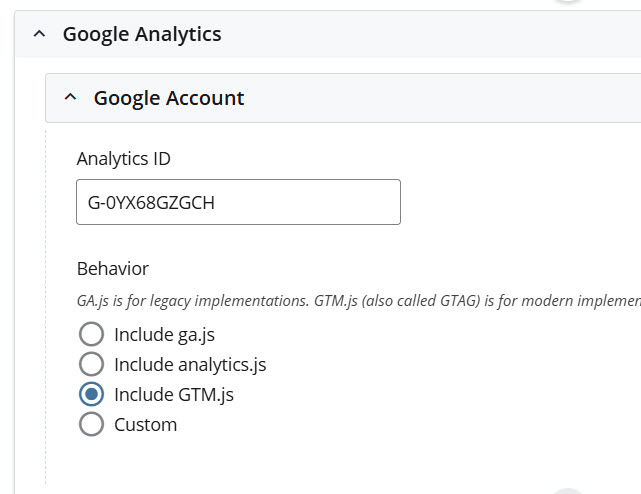
Task: Click the Behavior label text
Action: coord(113,269)
